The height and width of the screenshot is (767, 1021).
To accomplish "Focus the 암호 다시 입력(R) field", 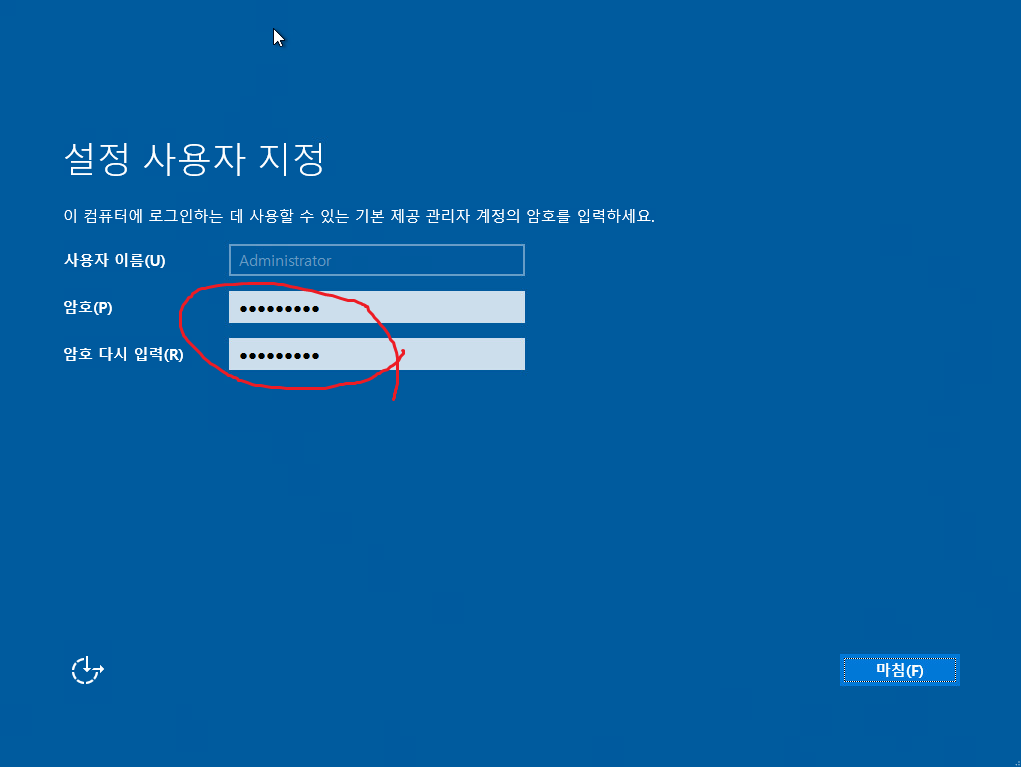I will (376, 354).
